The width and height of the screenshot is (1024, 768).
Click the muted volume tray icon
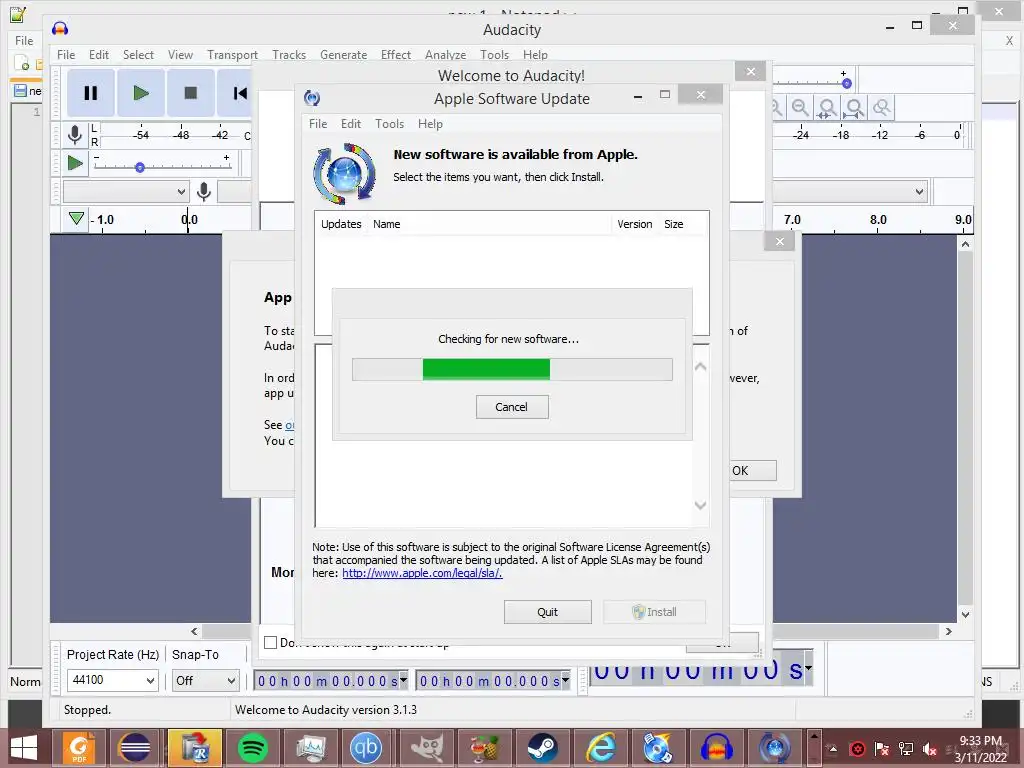[x=929, y=749]
